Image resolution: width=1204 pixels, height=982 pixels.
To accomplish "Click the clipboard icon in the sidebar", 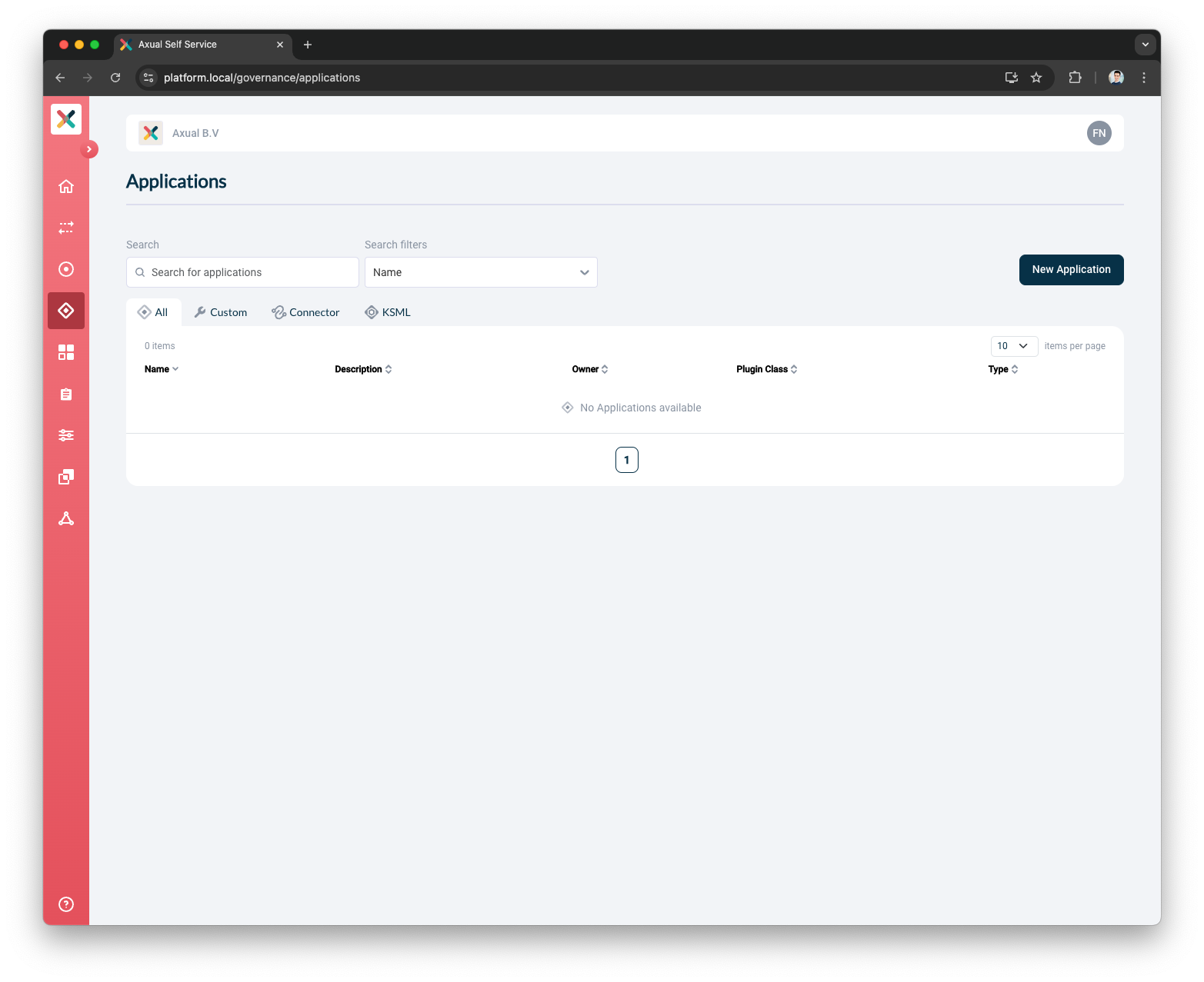I will pyautogui.click(x=66, y=394).
